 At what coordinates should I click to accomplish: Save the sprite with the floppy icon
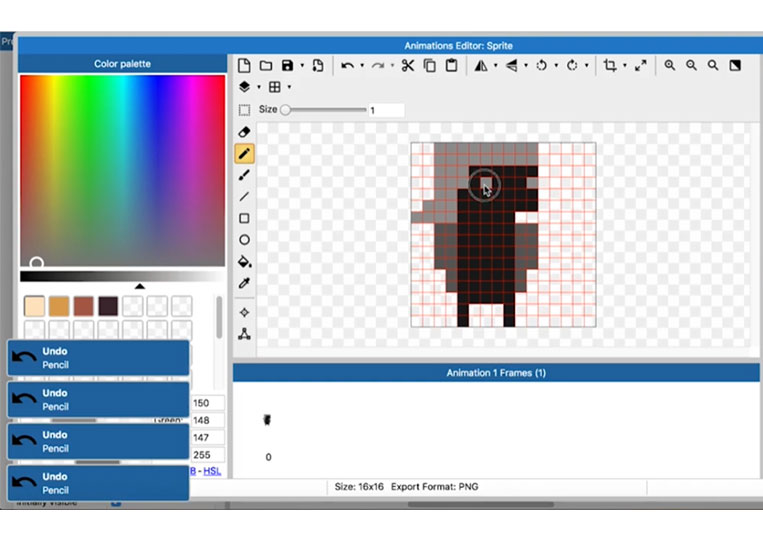[x=288, y=65]
